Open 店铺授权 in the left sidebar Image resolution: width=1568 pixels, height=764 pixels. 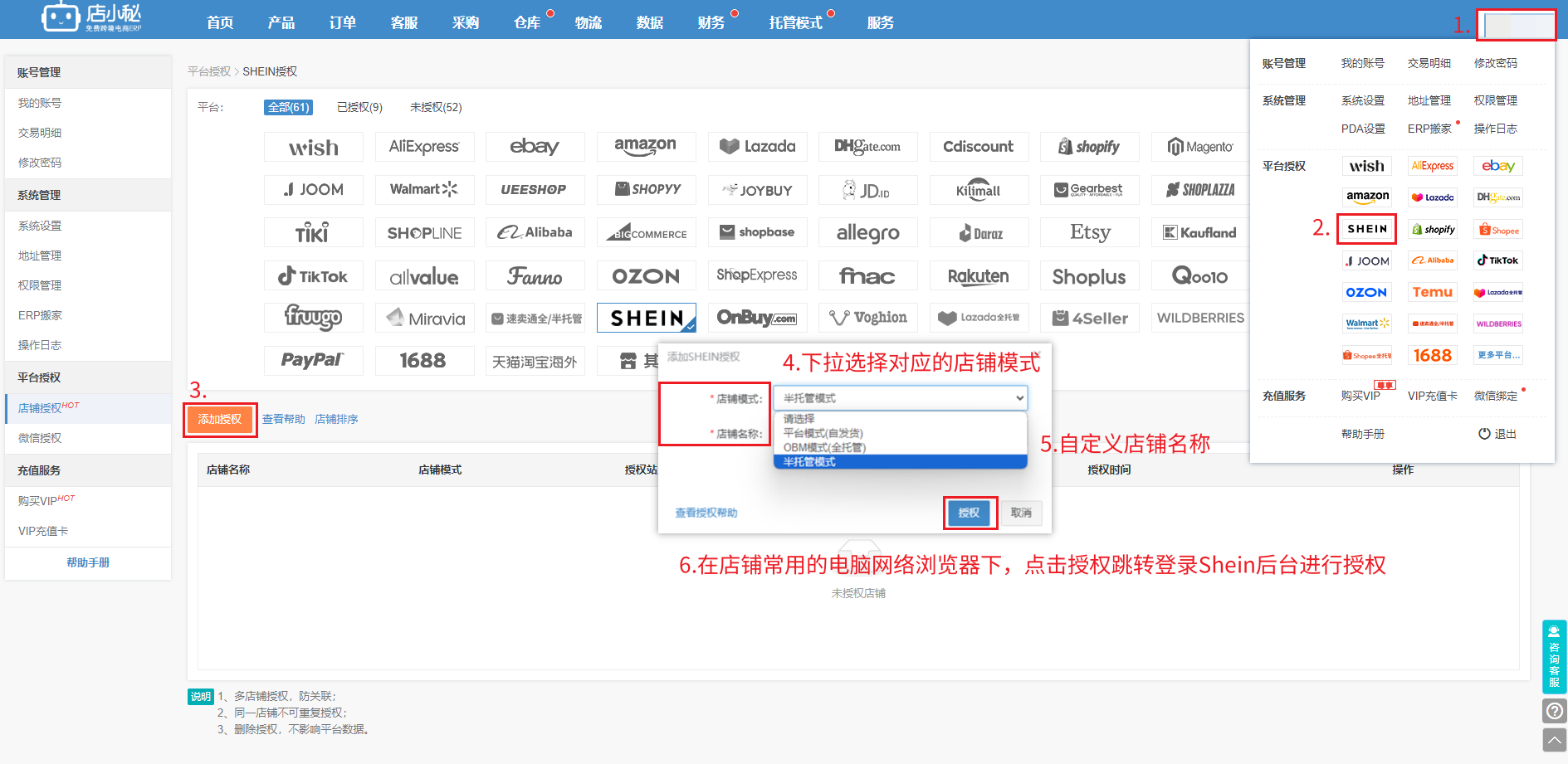88,407
